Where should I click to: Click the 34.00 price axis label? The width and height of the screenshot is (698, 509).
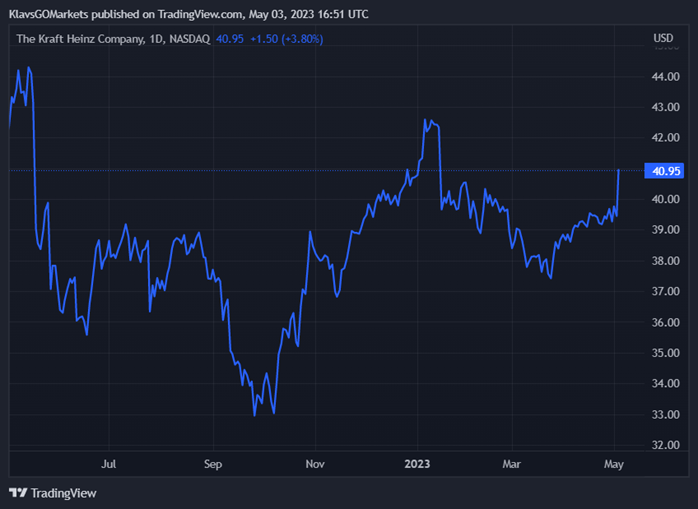click(x=666, y=383)
